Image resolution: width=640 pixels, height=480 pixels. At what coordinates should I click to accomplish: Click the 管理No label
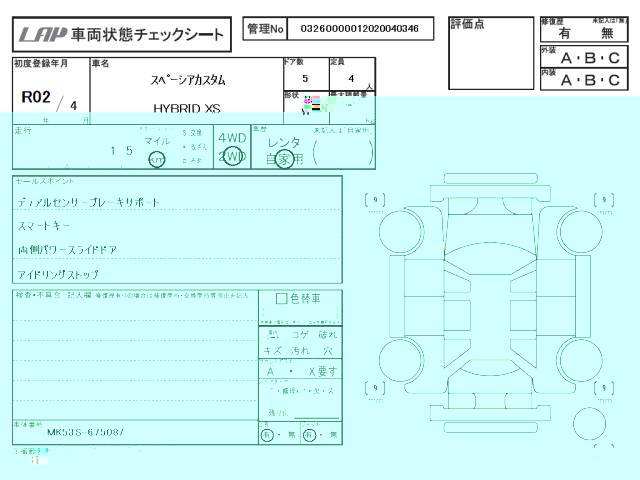click(x=265, y=29)
